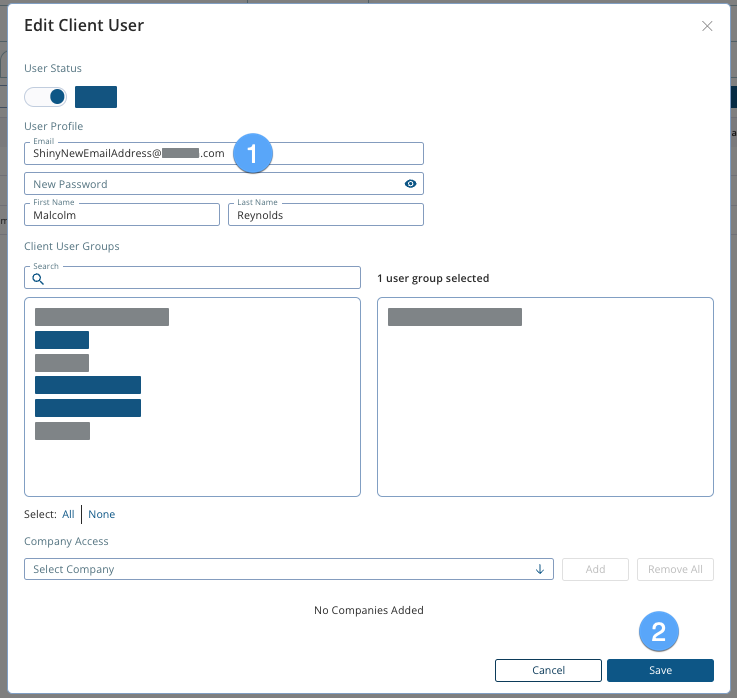Toggle the User Status switch

[46, 97]
